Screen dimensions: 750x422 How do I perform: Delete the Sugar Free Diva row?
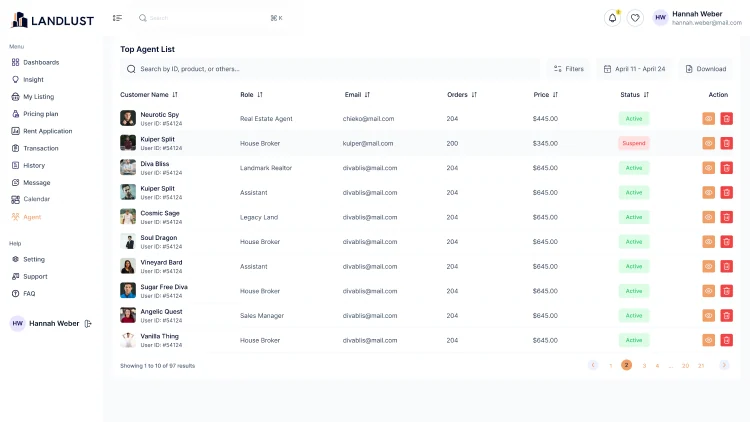726,291
